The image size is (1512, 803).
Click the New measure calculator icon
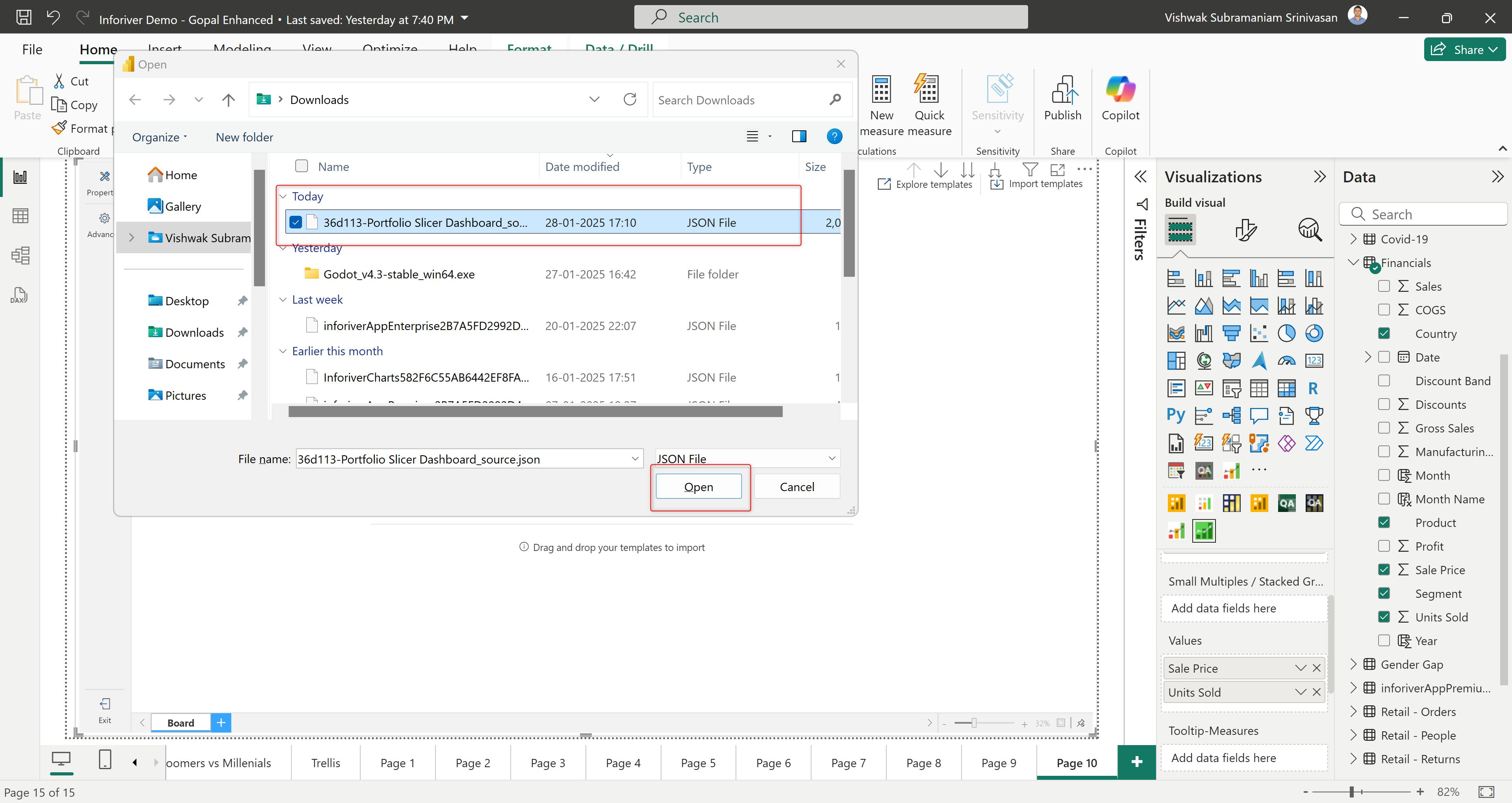[x=881, y=89]
